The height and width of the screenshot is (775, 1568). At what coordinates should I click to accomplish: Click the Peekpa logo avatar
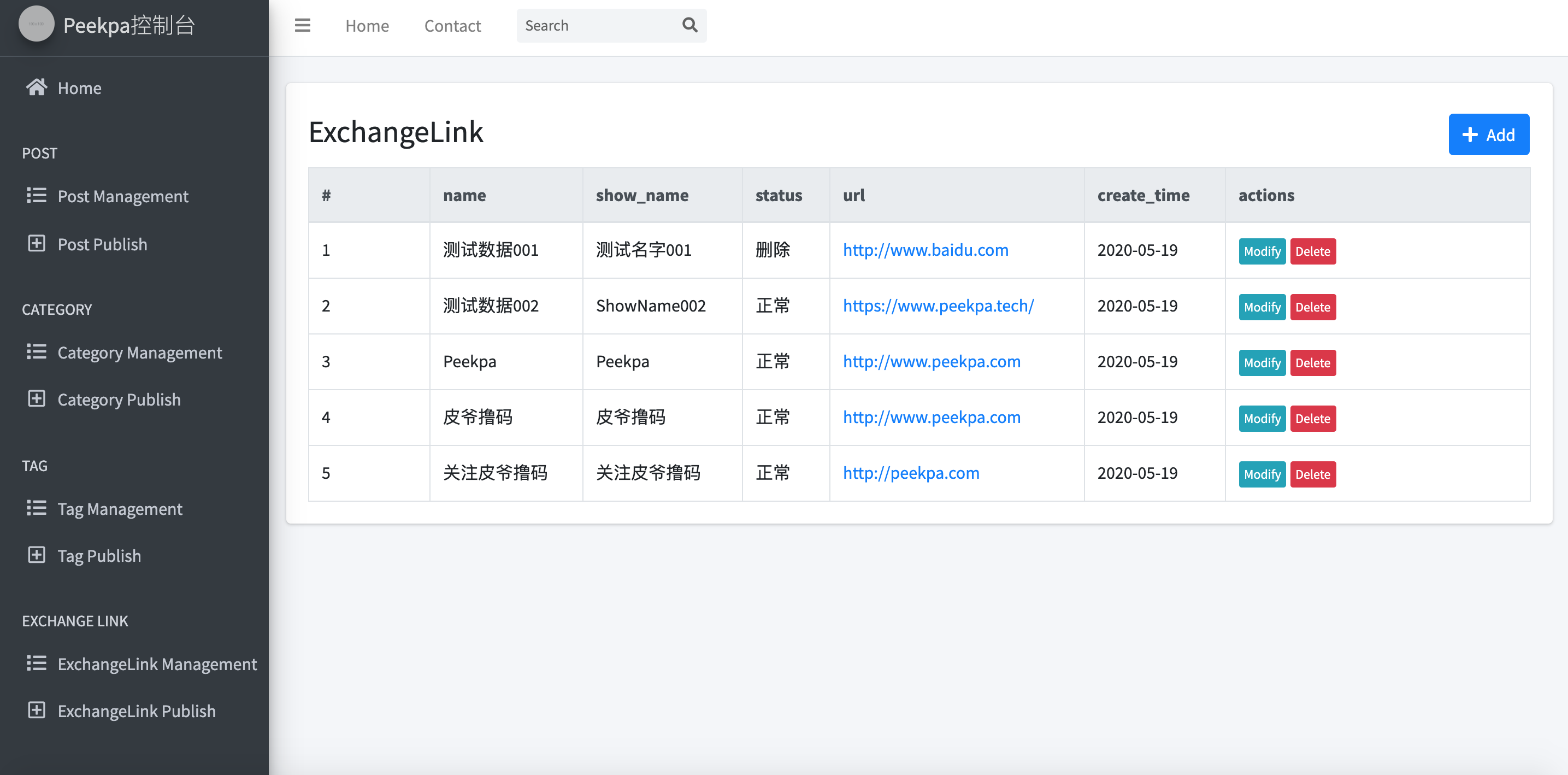[37, 25]
